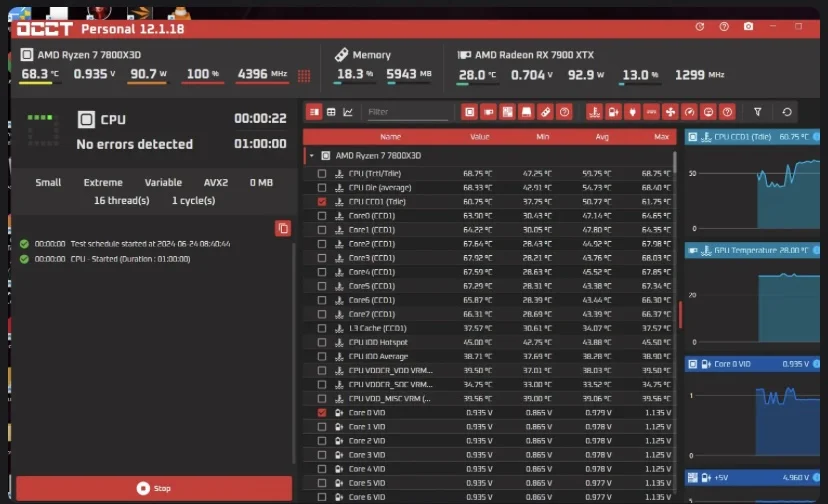Image resolution: width=828 pixels, height=504 pixels.
Task: Toggle the clock gauge filter icon
Action: [690, 112]
